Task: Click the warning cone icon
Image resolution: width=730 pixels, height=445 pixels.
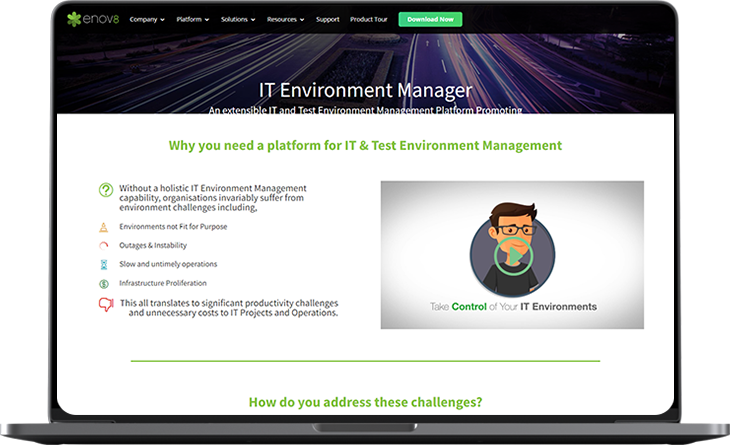Action: (103, 227)
